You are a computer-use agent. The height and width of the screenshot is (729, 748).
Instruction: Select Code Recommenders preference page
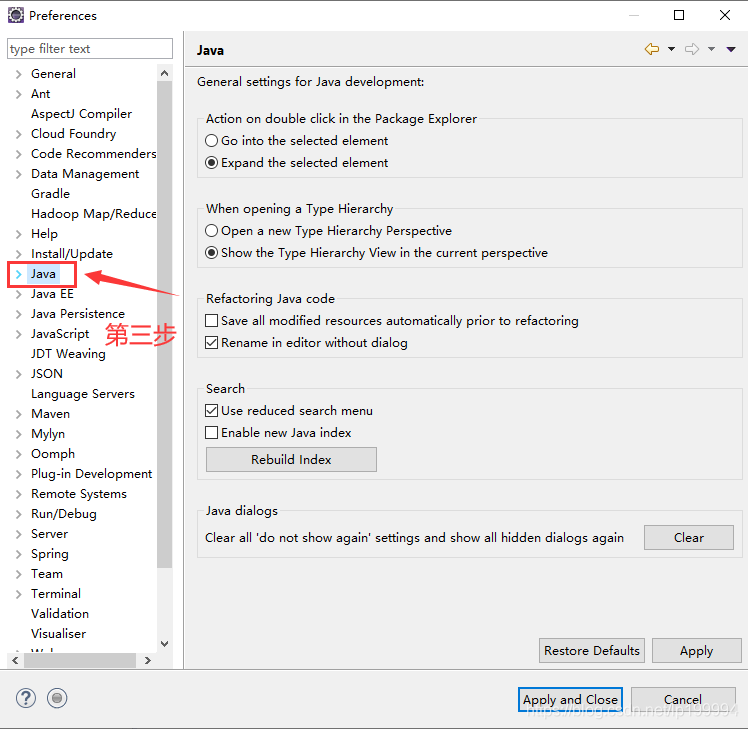coord(94,154)
